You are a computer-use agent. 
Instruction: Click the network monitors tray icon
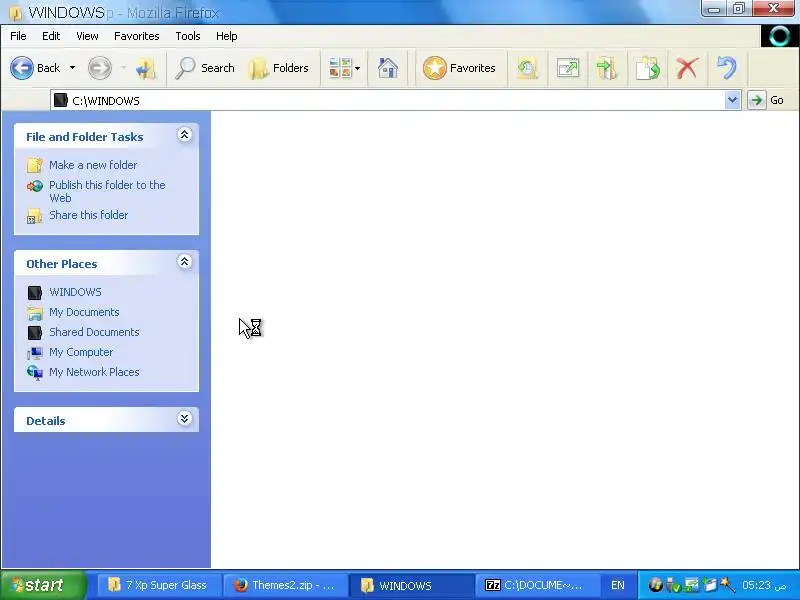tap(692, 585)
